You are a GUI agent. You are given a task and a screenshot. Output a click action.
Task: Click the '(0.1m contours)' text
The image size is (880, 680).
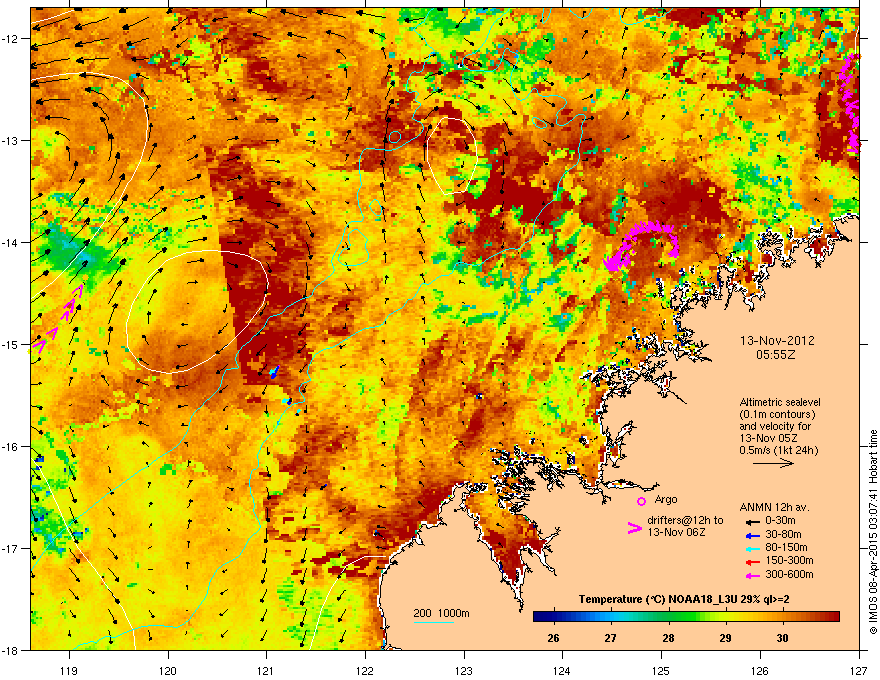(x=777, y=415)
